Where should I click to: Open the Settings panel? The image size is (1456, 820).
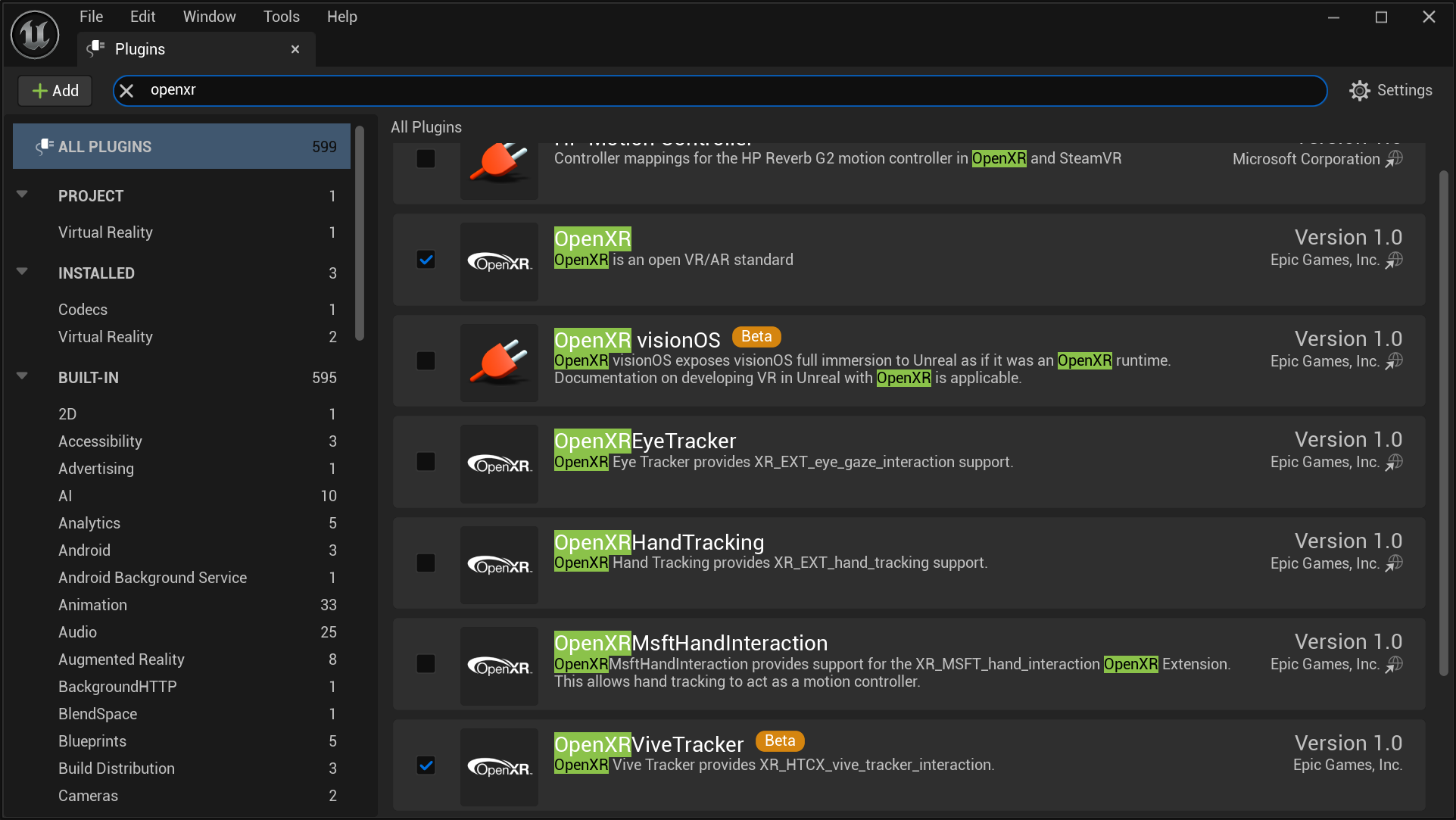tap(1392, 89)
